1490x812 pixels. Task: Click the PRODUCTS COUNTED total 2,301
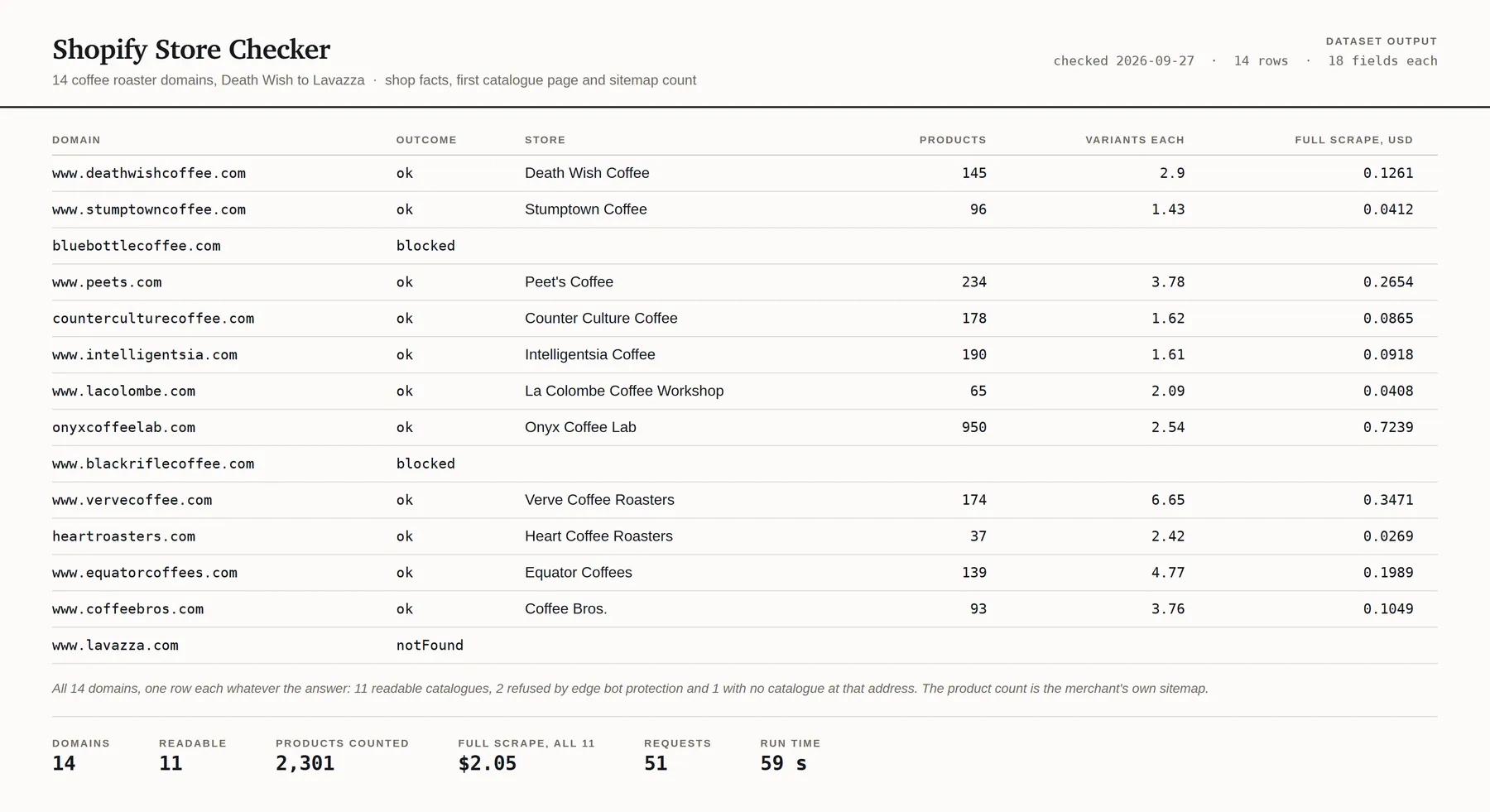(305, 764)
